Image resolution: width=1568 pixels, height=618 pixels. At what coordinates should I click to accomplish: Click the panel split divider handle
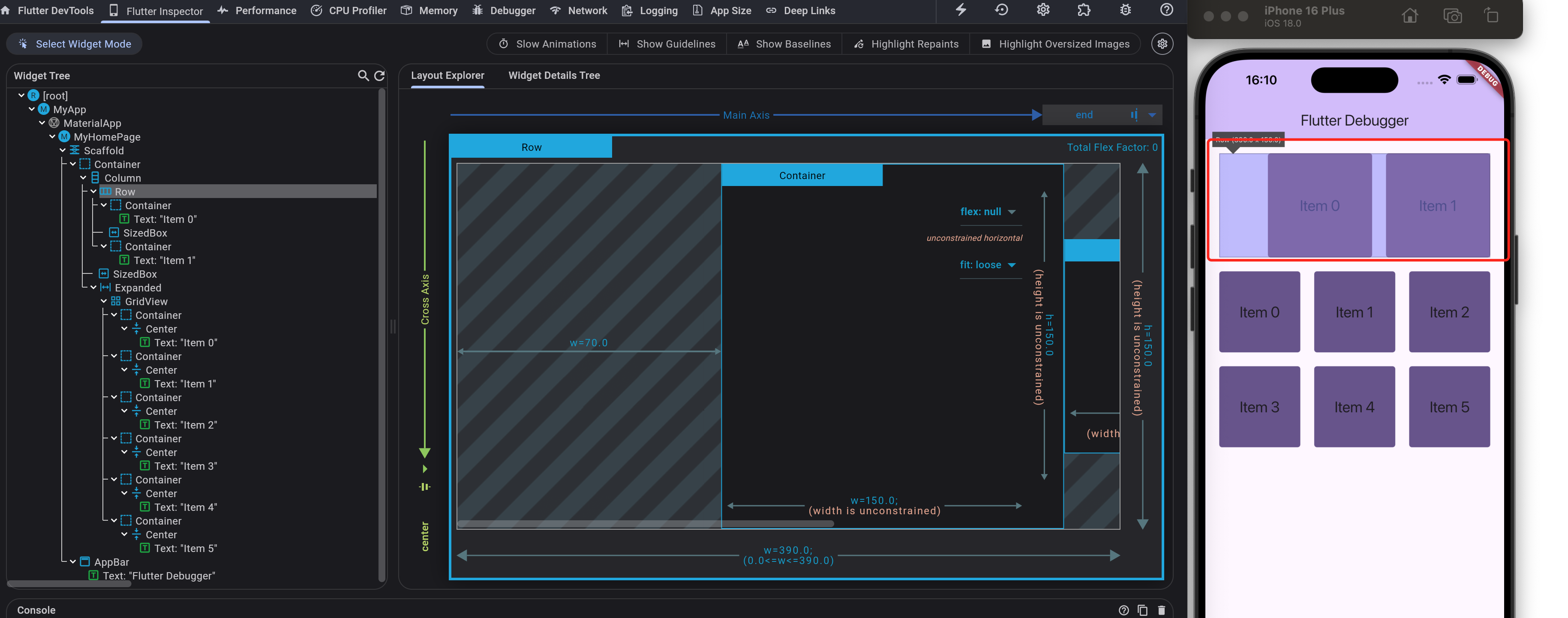pos(393,327)
